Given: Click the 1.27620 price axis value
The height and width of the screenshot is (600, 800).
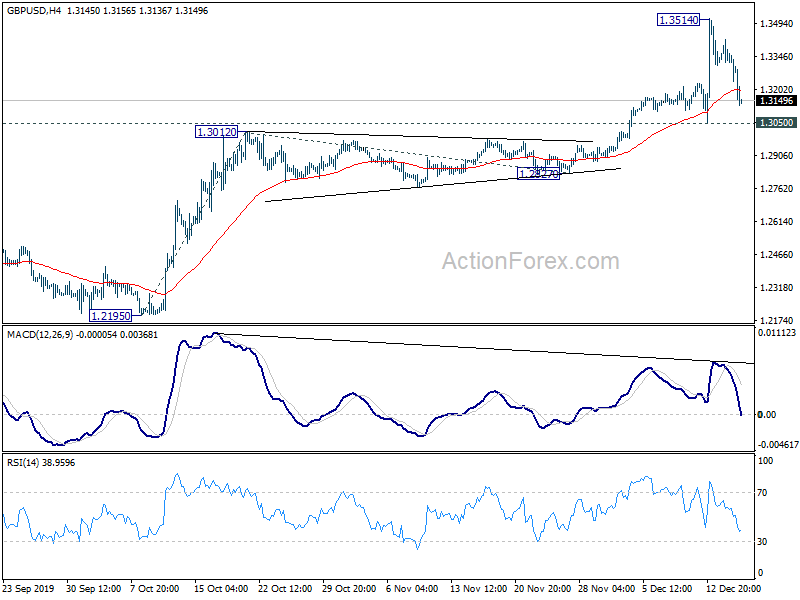Looking at the screenshot, I should point(777,189).
